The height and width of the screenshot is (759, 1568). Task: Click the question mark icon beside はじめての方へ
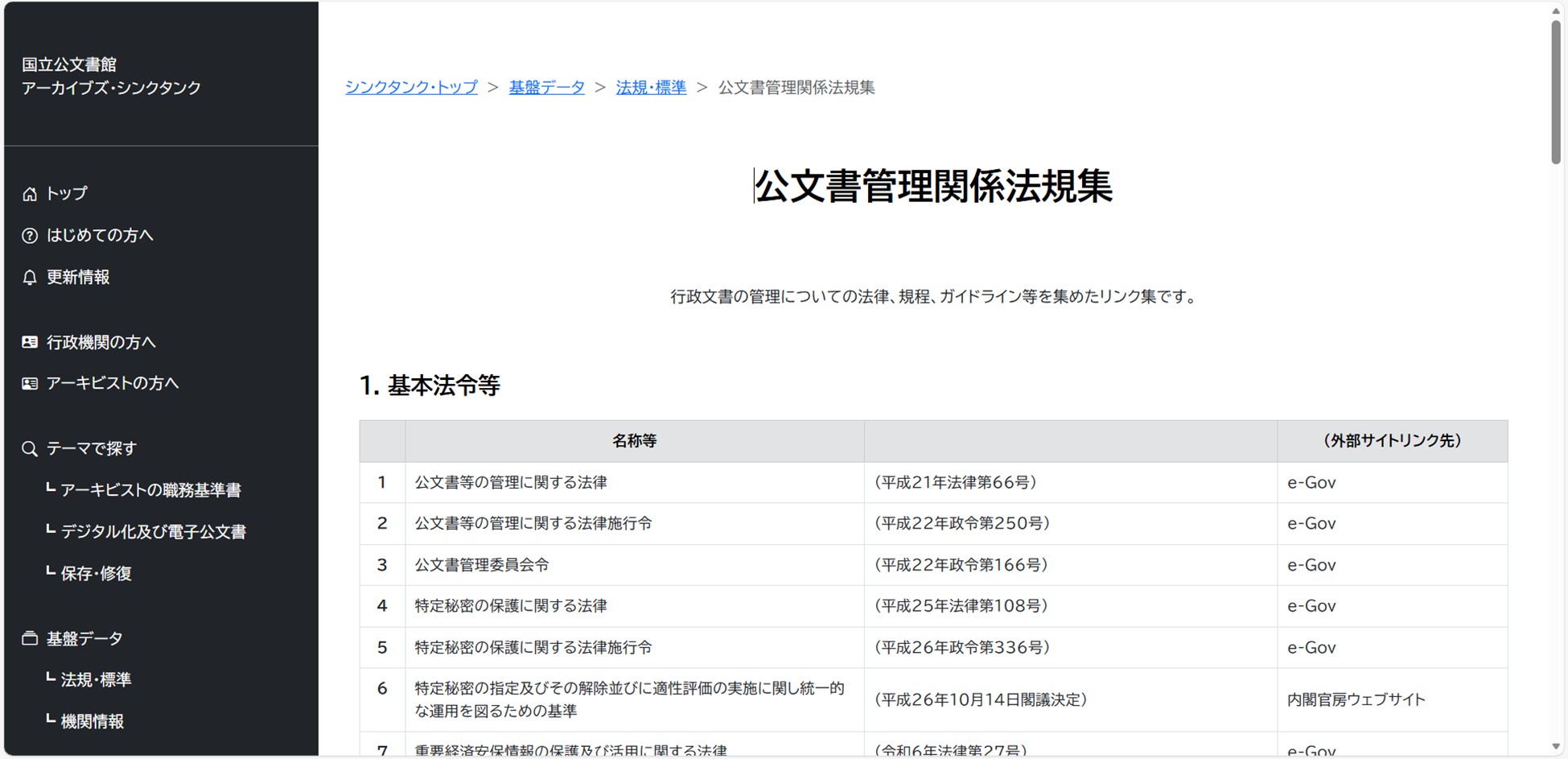point(30,236)
